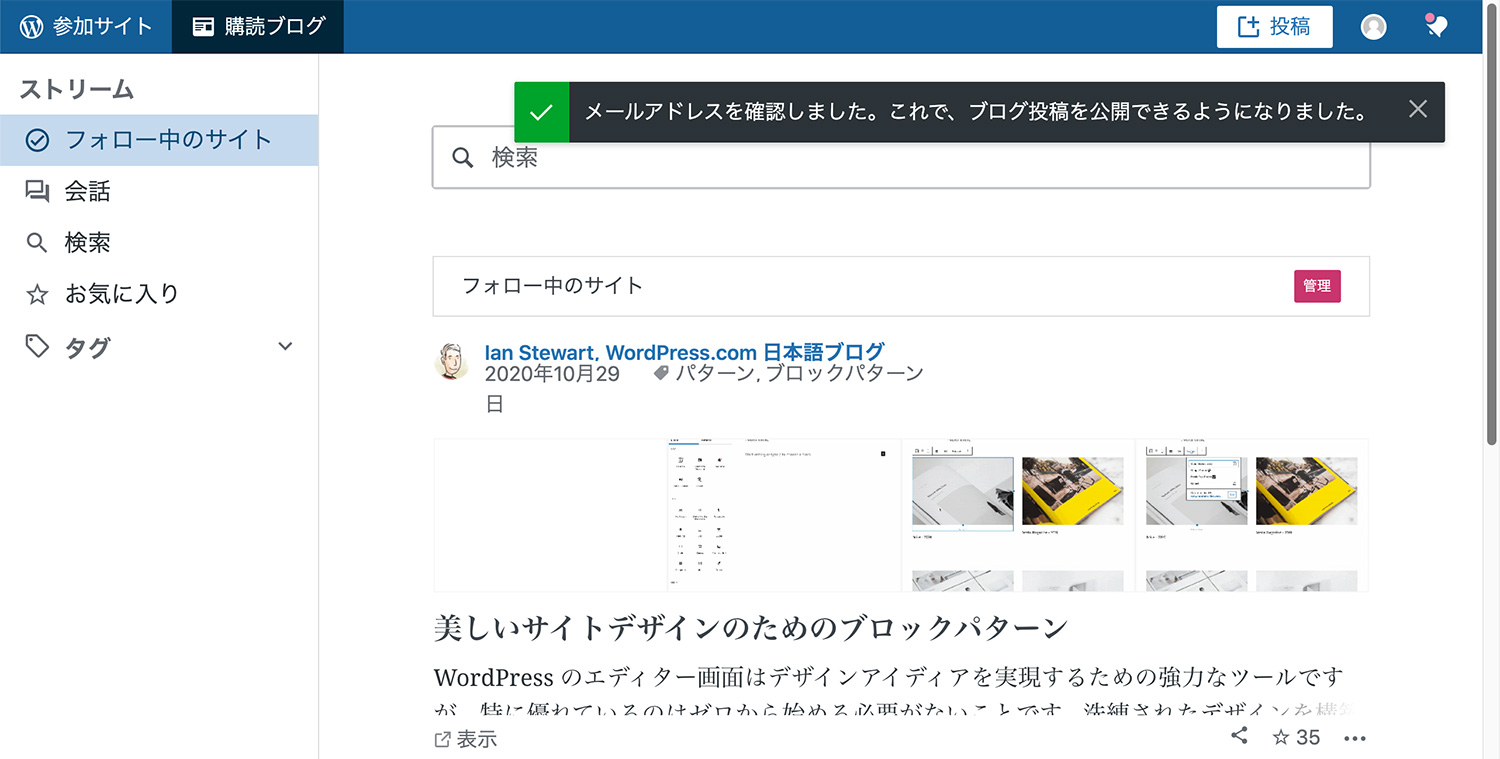
Task: Click the magnifier icon in search field
Action: tap(463, 158)
